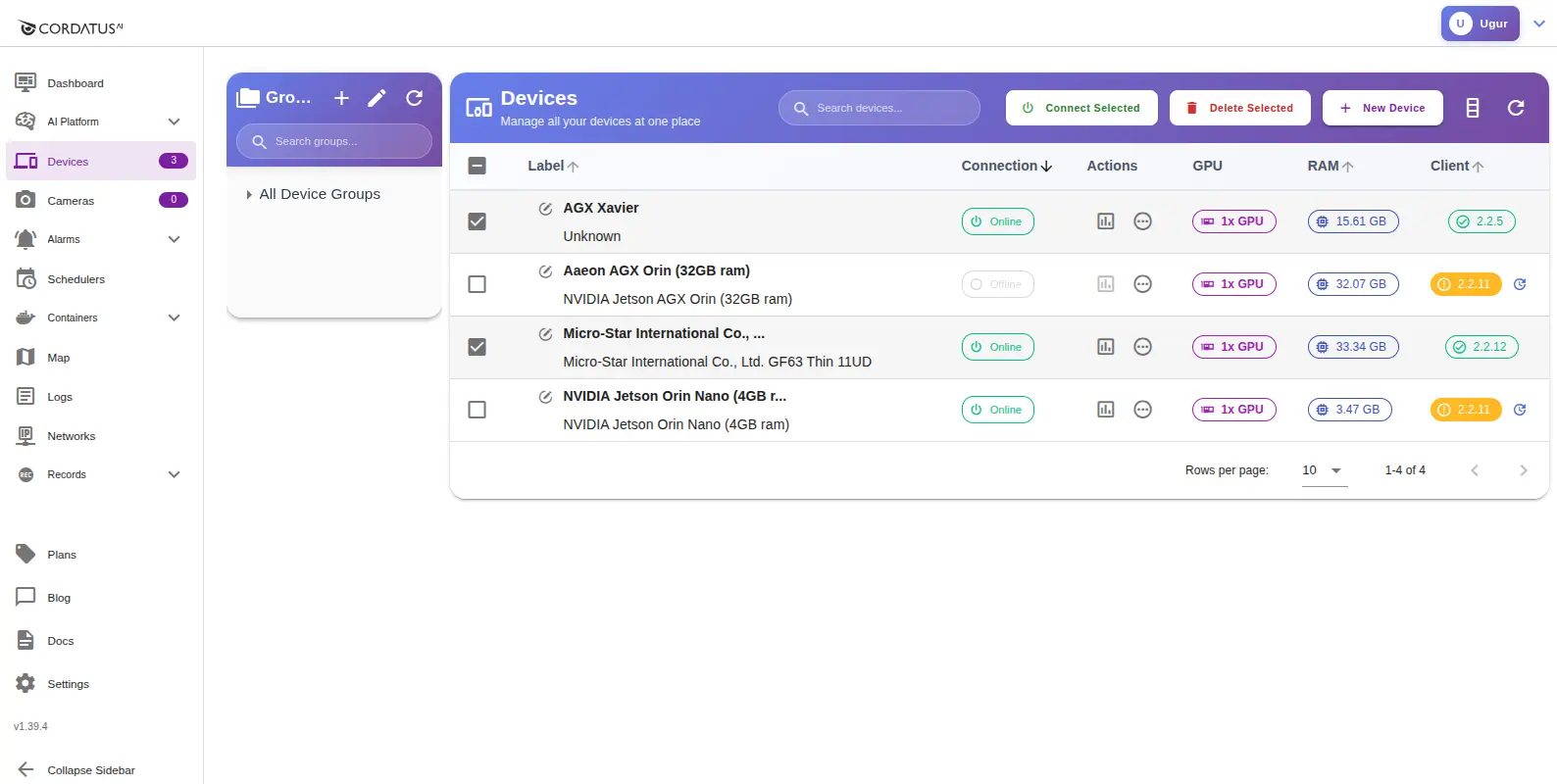The width and height of the screenshot is (1557, 784).
Task: Open Schedulers from the sidebar
Action: pyautogui.click(x=100, y=278)
